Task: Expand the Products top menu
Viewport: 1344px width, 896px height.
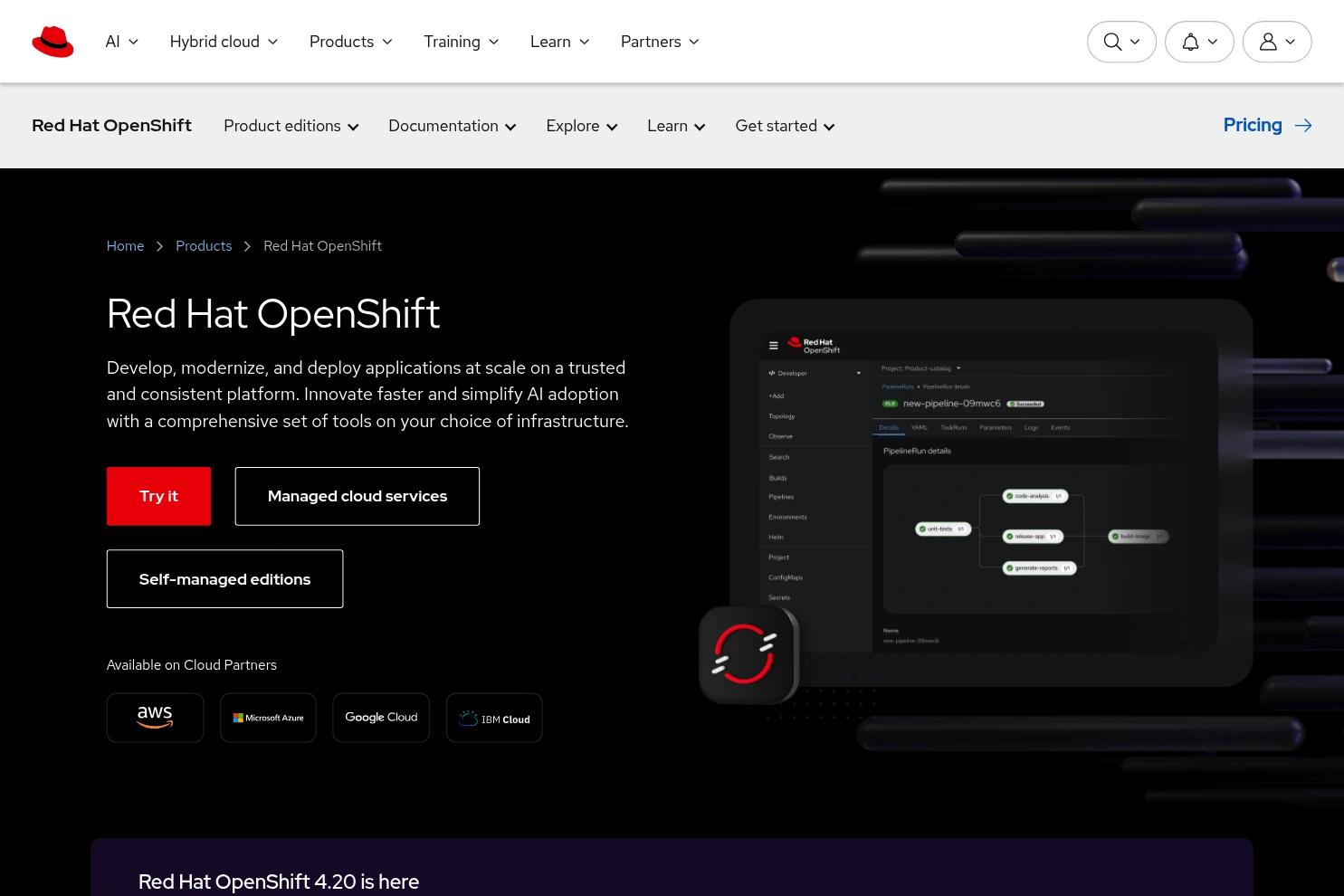Action: click(x=351, y=42)
